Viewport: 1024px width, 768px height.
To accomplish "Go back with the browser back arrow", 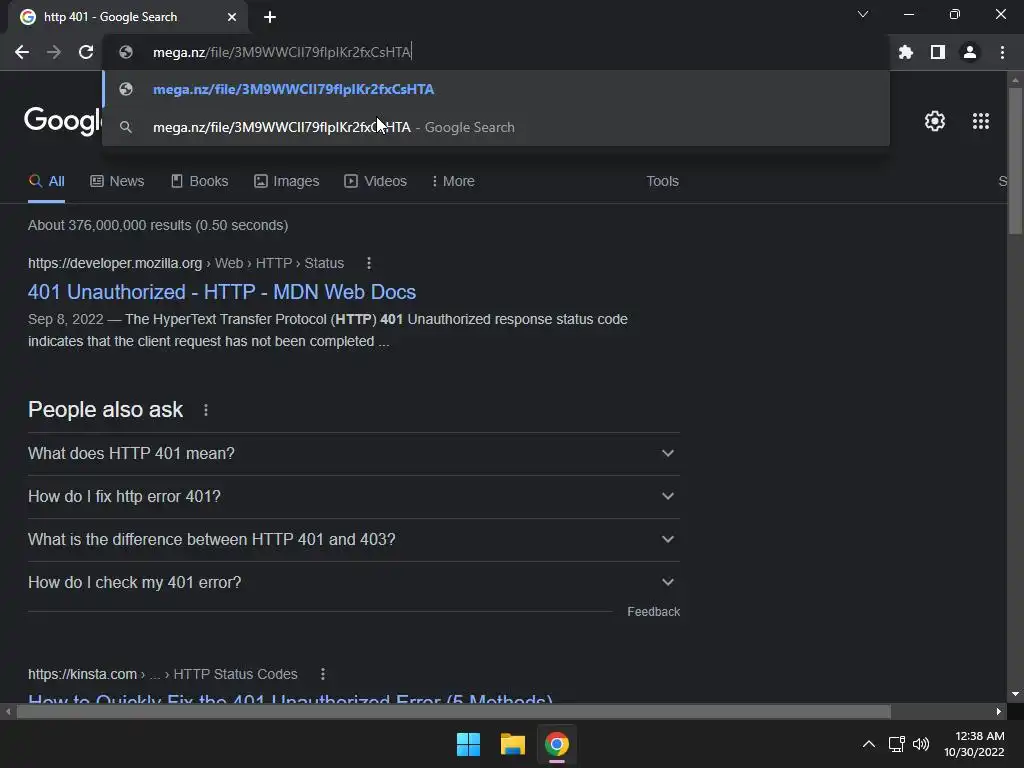I will pos(22,52).
